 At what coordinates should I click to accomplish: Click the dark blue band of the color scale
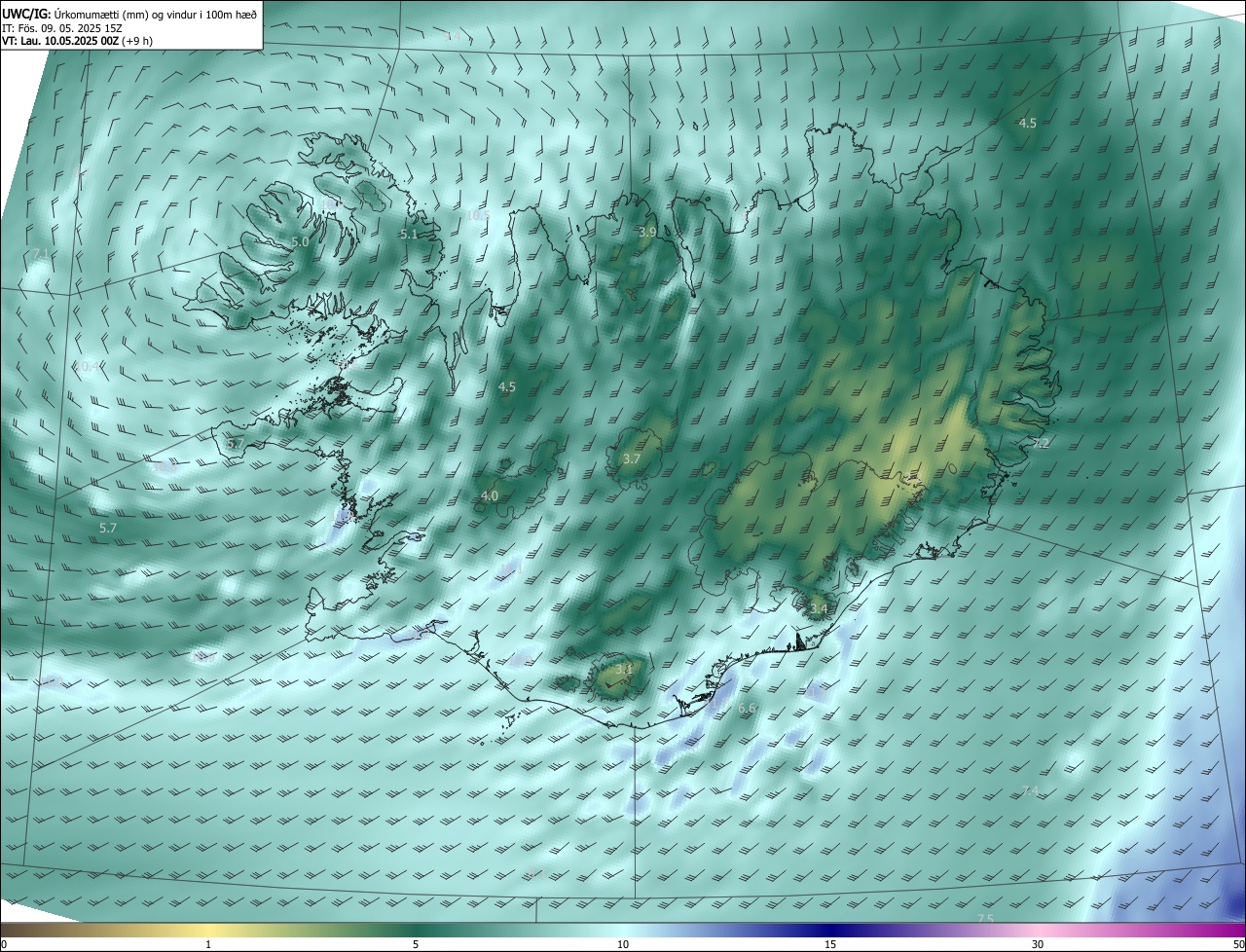[x=830, y=931]
